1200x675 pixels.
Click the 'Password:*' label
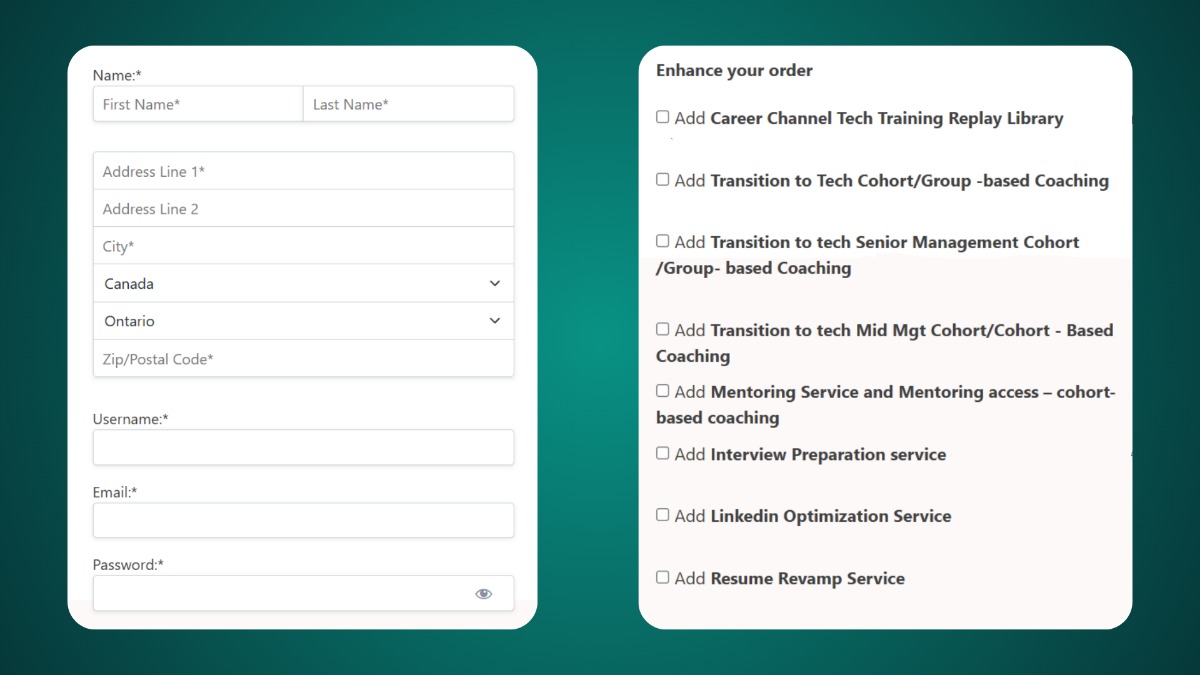click(x=128, y=565)
